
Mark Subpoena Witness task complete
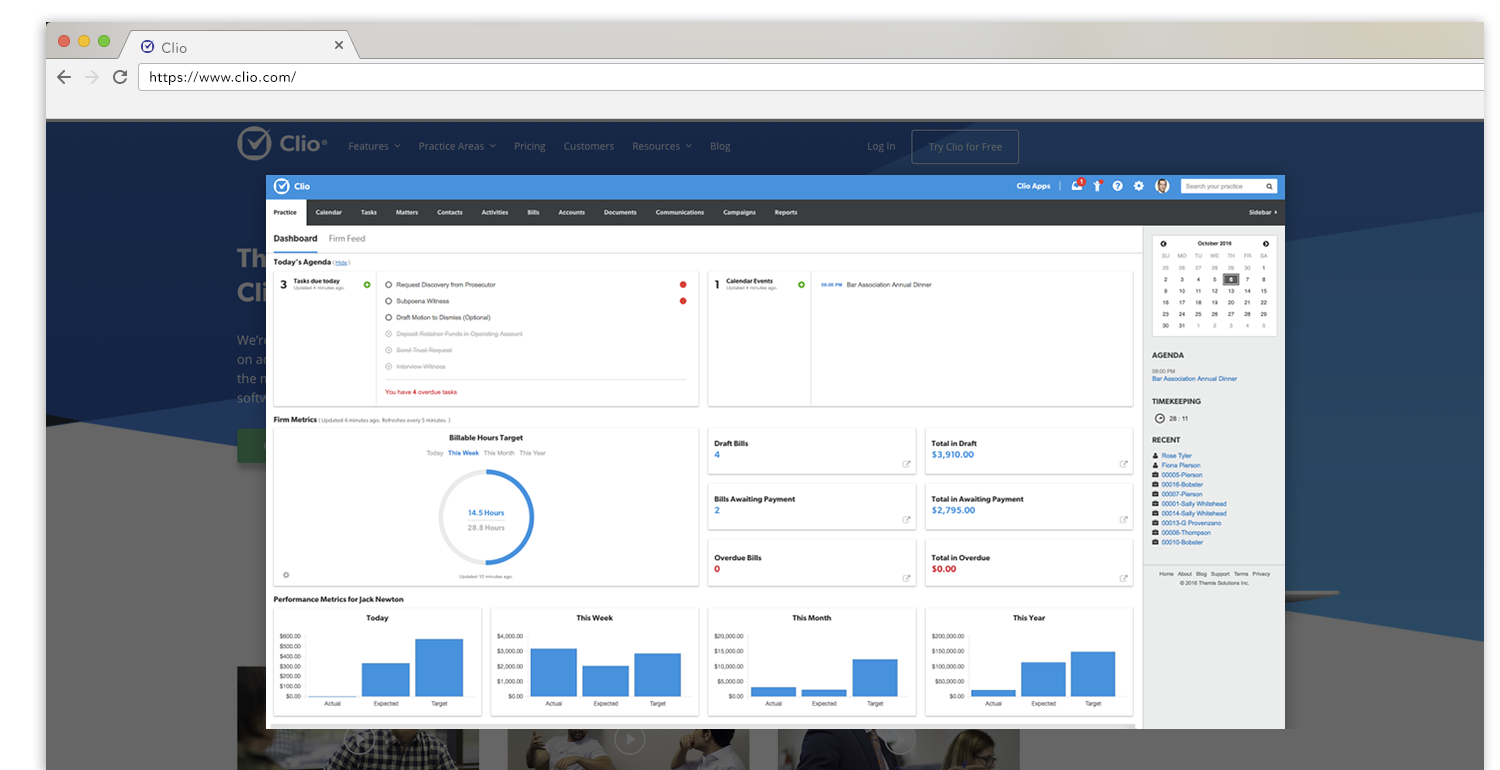click(x=388, y=301)
